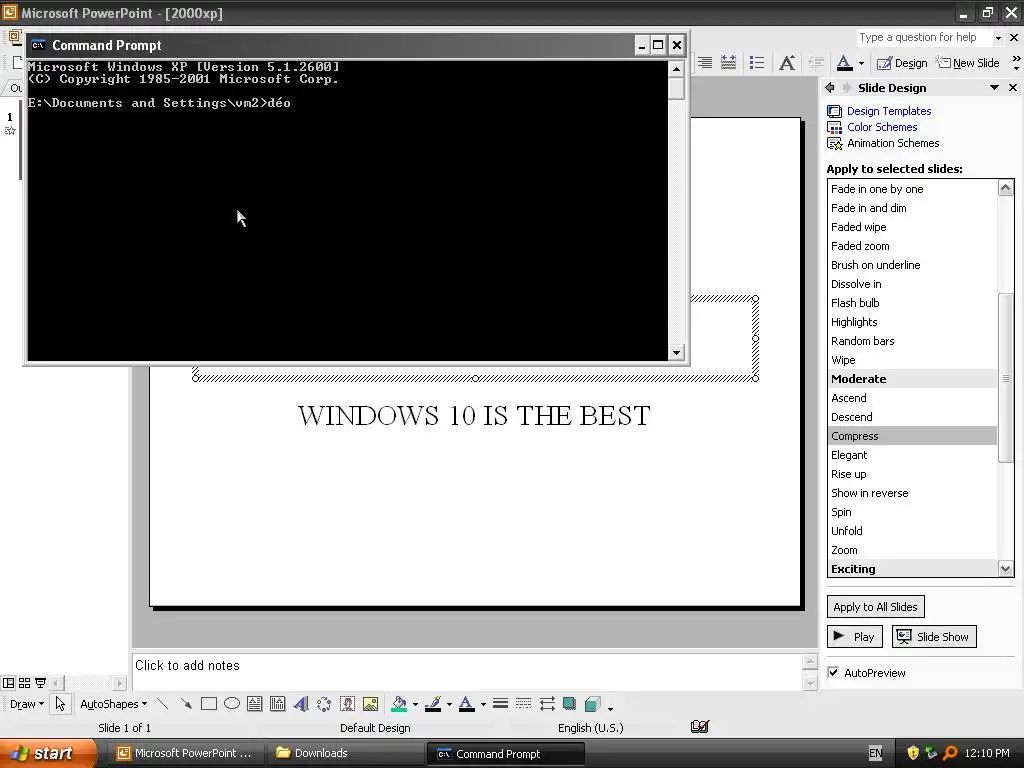Switch to Microsoft PowerPoint taskbar button
1024x768 pixels.
click(186, 753)
